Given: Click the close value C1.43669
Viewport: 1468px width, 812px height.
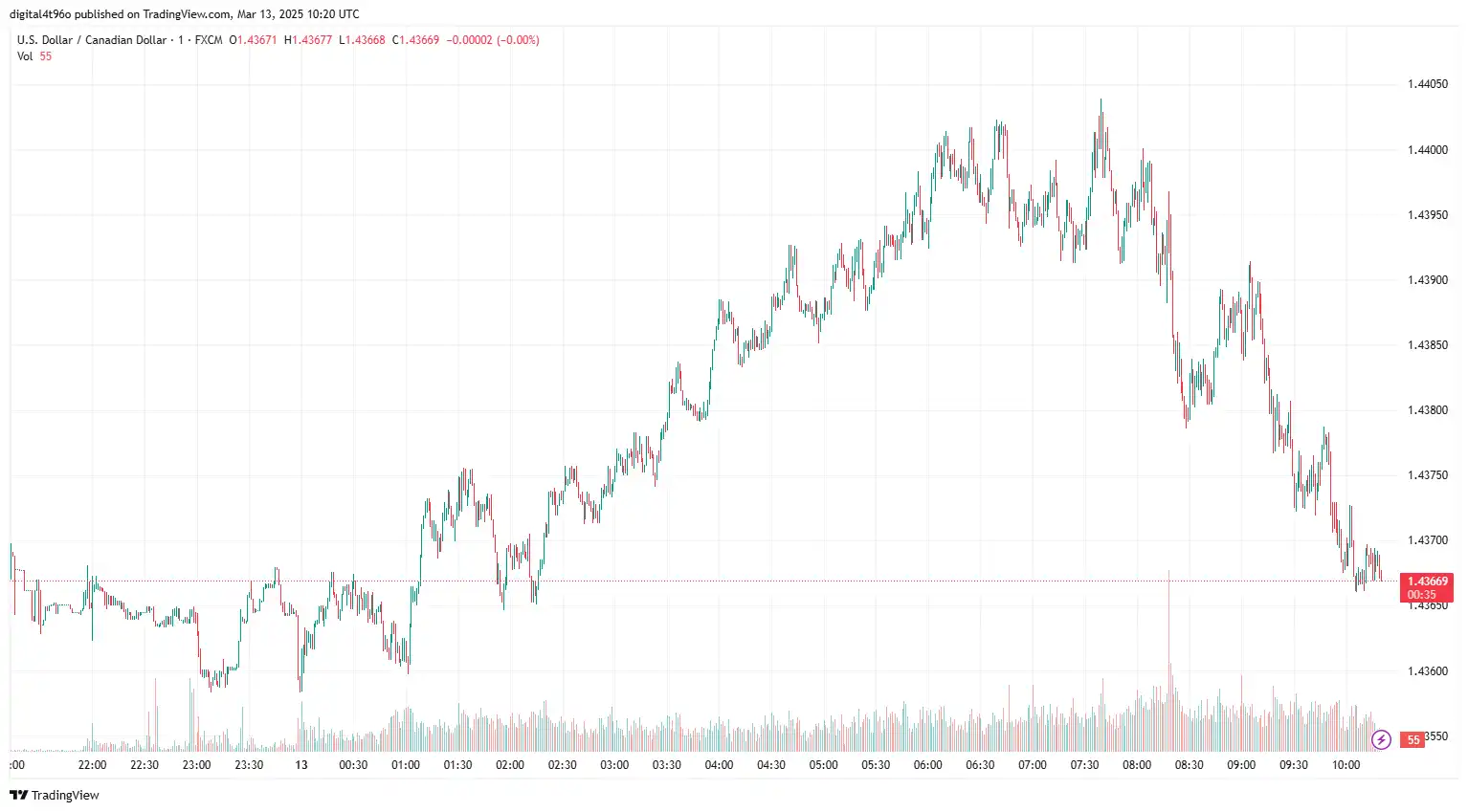Looking at the screenshot, I should (415, 40).
